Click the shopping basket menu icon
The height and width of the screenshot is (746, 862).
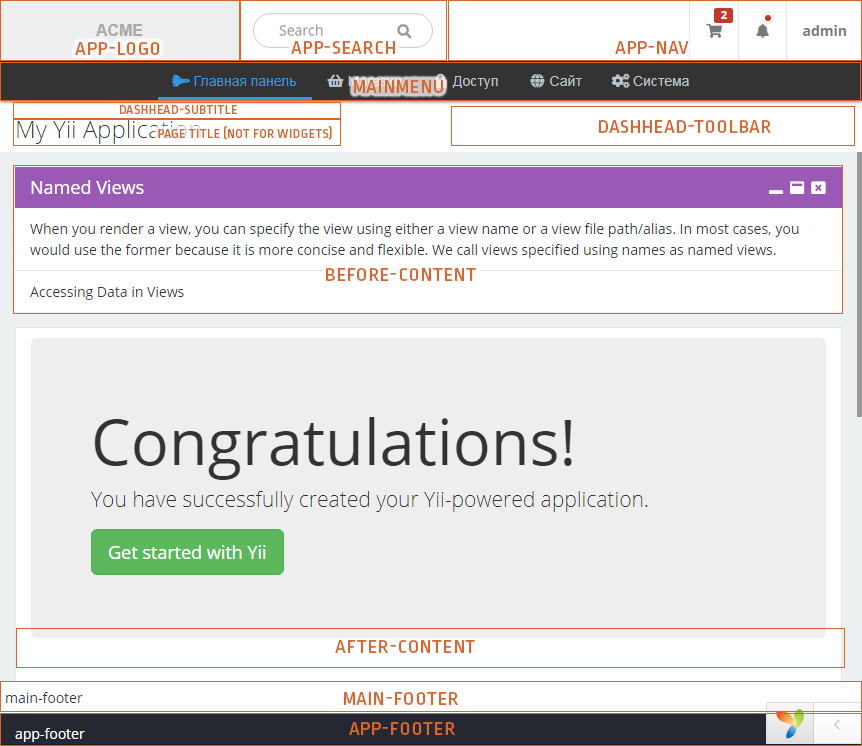point(335,81)
